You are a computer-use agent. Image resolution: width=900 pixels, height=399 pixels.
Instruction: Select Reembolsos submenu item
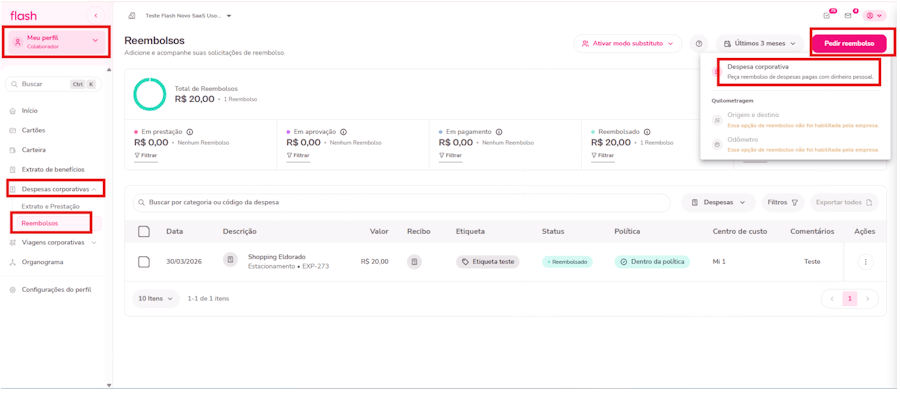39,223
